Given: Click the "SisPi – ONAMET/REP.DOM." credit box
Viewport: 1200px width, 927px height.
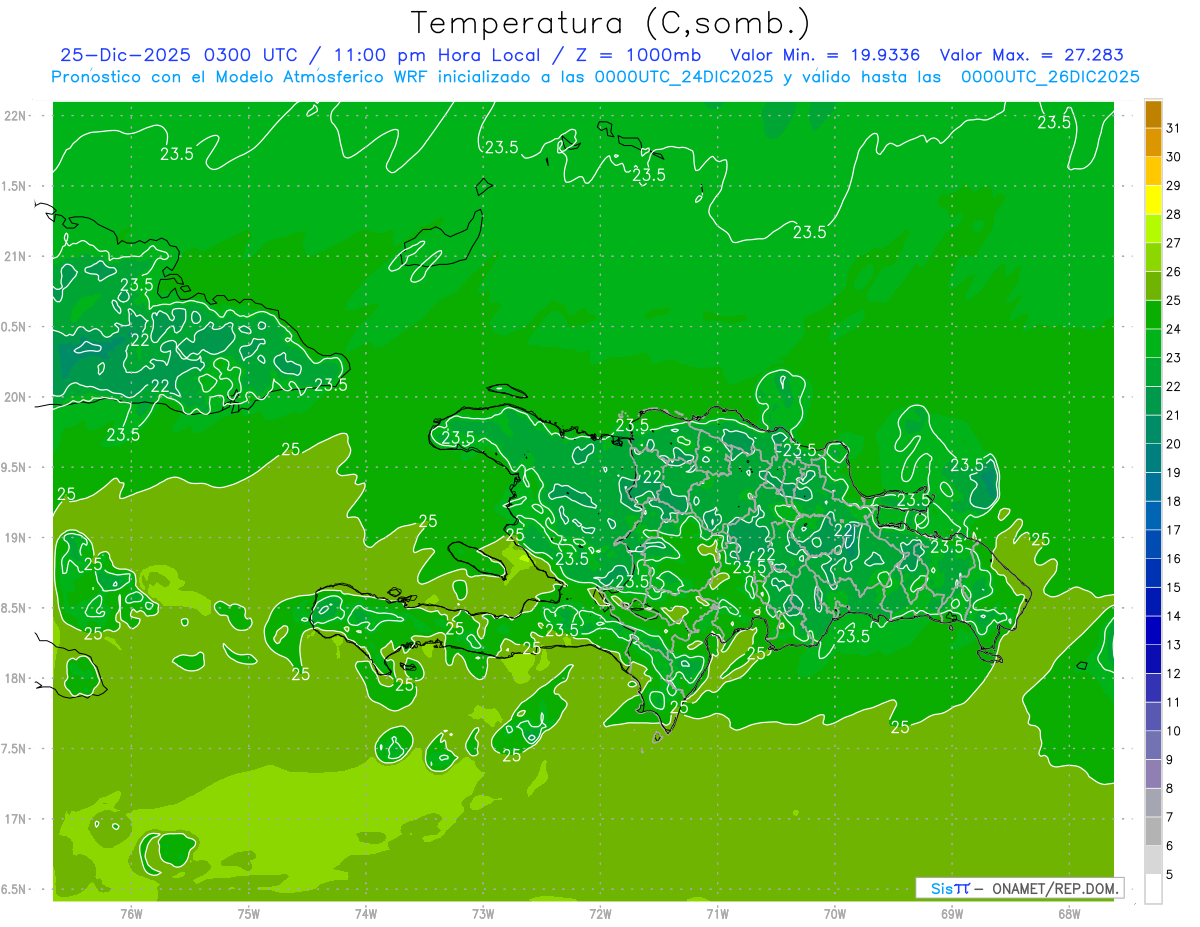Looking at the screenshot, I should point(1019,888).
